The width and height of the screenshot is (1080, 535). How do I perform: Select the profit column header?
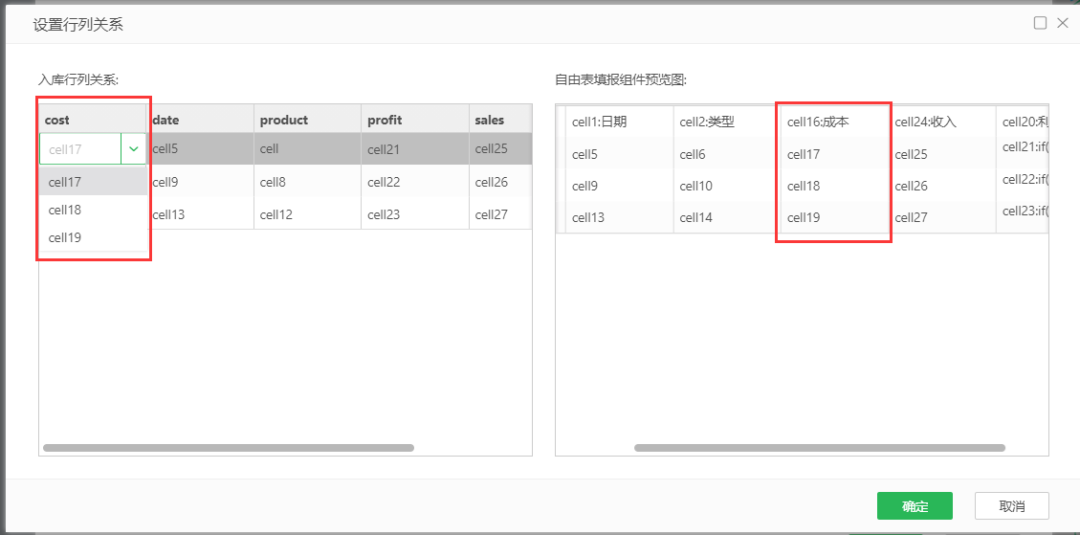[x=415, y=120]
